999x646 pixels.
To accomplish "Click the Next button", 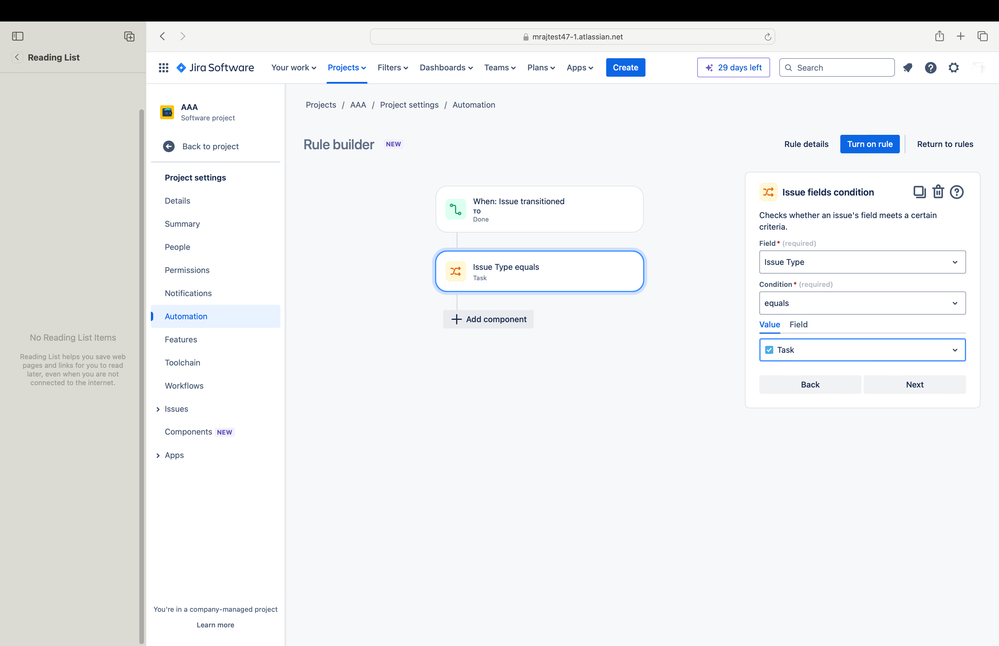I will pyautogui.click(x=914, y=385).
